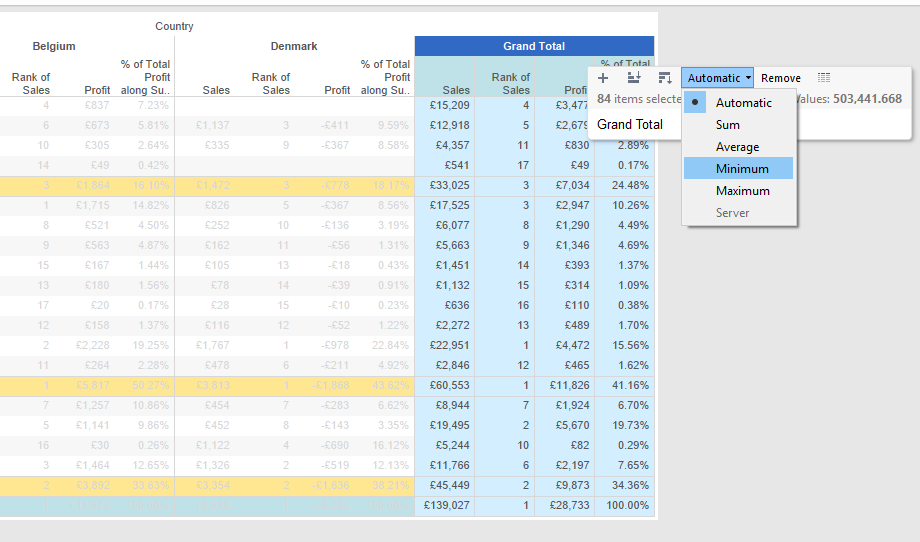Choose Sum from the totals menu
The width and height of the screenshot is (920, 542).
point(728,125)
